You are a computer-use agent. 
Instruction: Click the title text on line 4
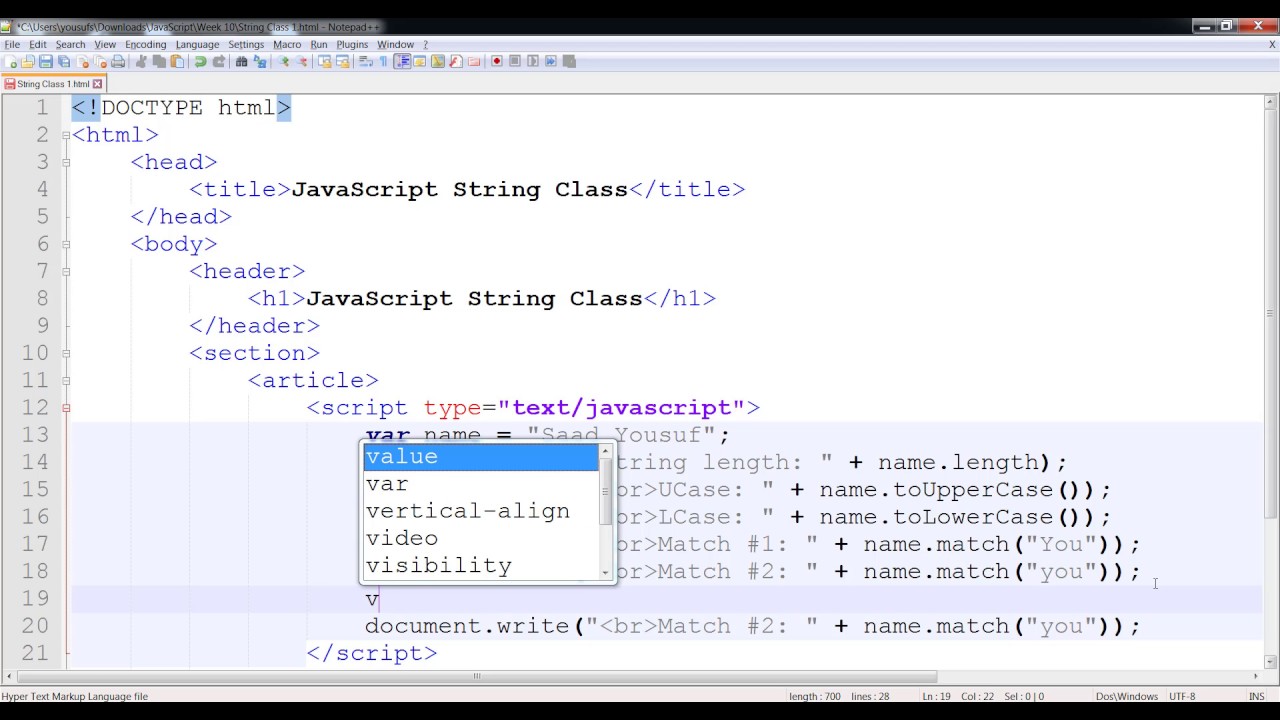pyautogui.click(x=459, y=190)
